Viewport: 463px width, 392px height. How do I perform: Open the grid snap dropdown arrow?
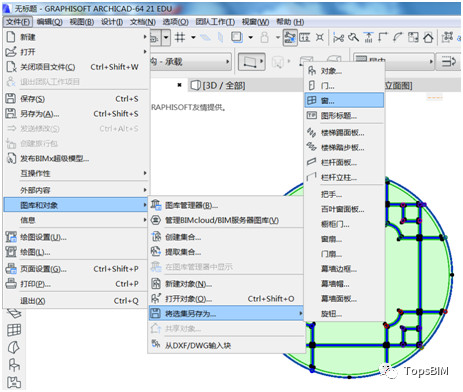(x=193, y=37)
